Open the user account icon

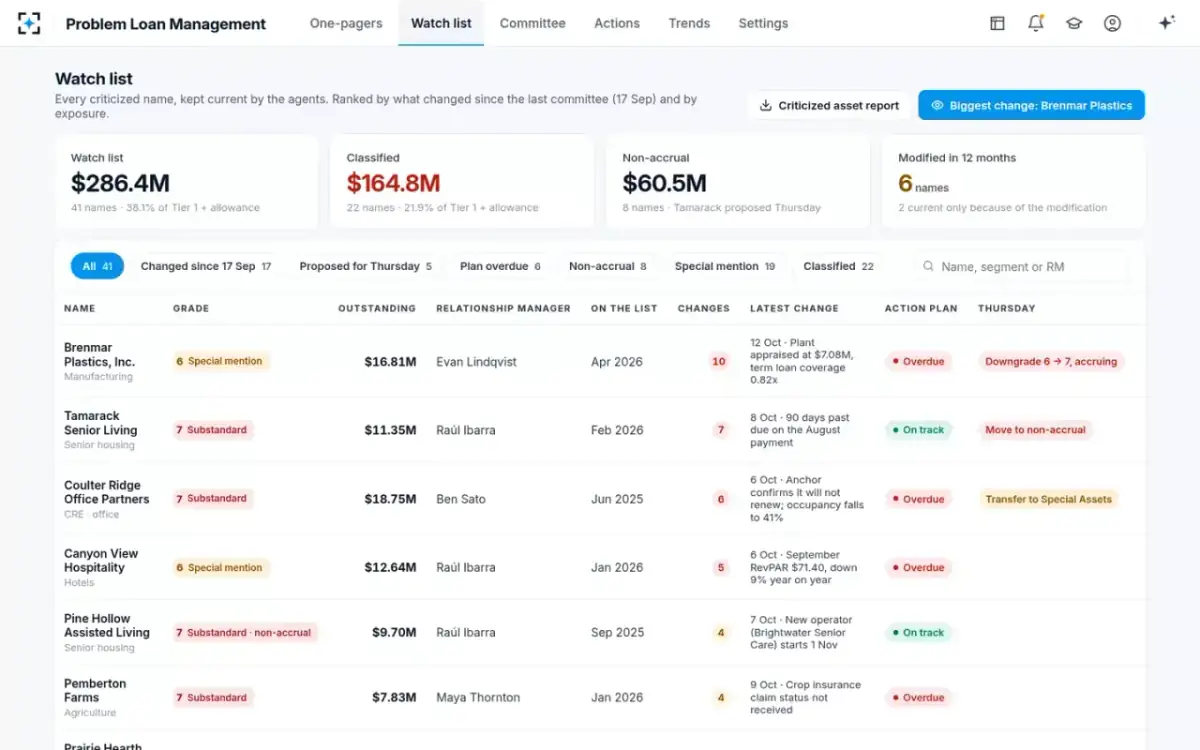click(x=1112, y=23)
